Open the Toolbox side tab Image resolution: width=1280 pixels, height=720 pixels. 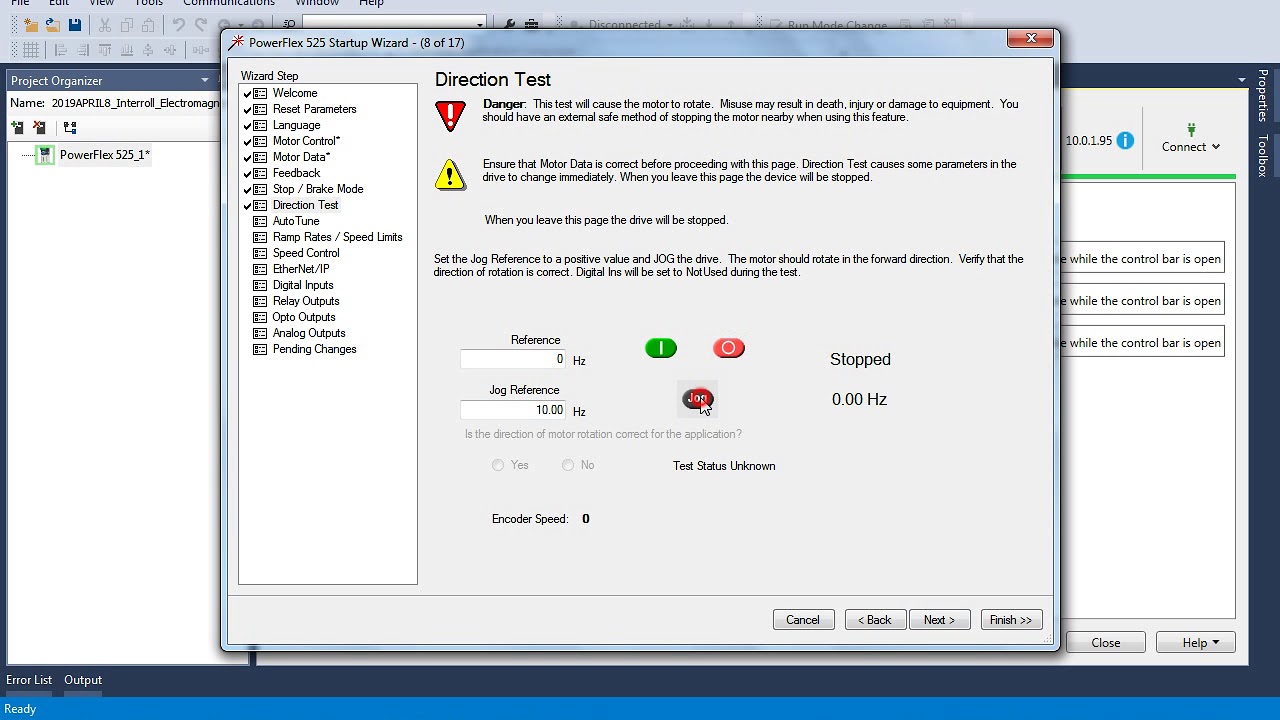pos(1263,155)
